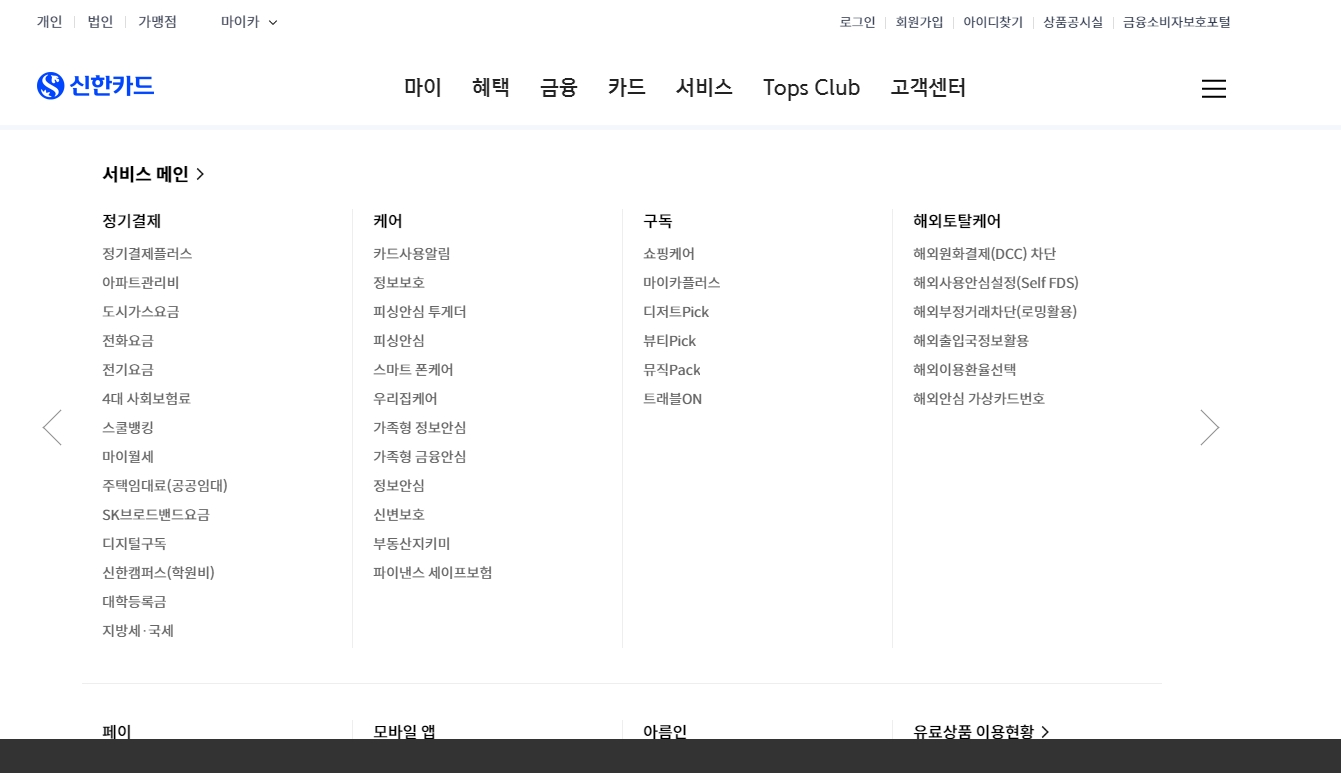1341x773 pixels.
Task: Click the 로그인 link
Action: tap(857, 22)
